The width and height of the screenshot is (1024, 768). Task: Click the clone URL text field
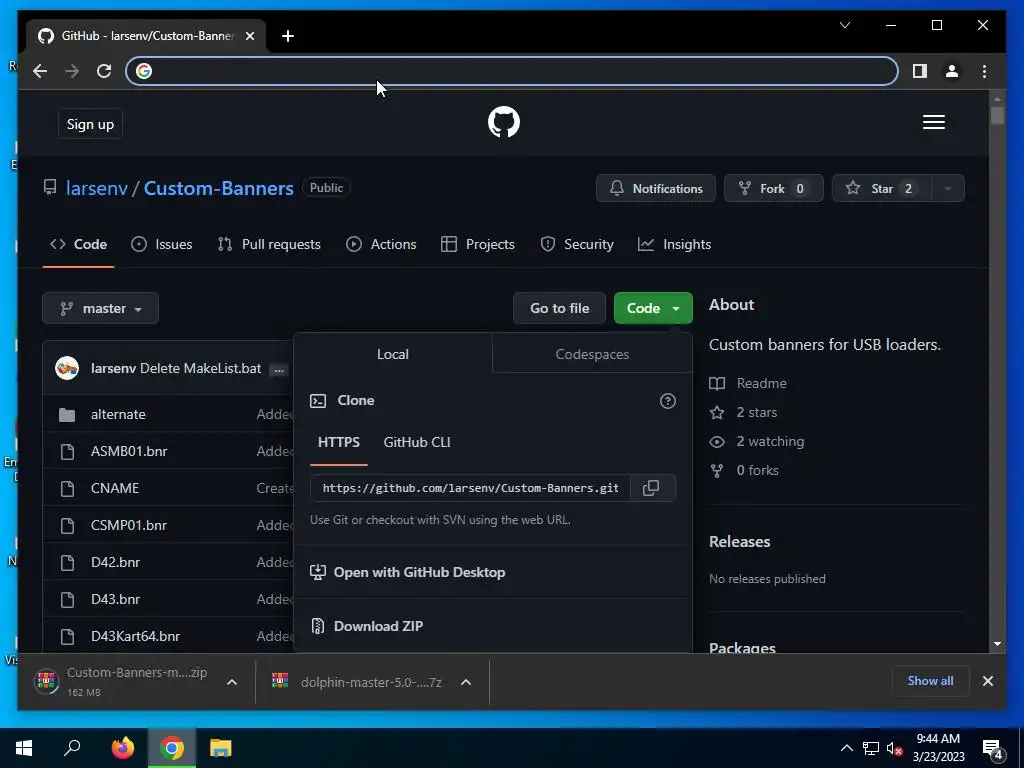pyautogui.click(x=470, y=488)
